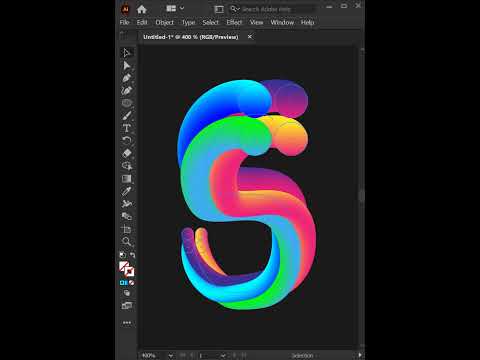This screenshot has height=360, width=480.
Task: Click the status bar flyout arrow
Action: [360, 355]
